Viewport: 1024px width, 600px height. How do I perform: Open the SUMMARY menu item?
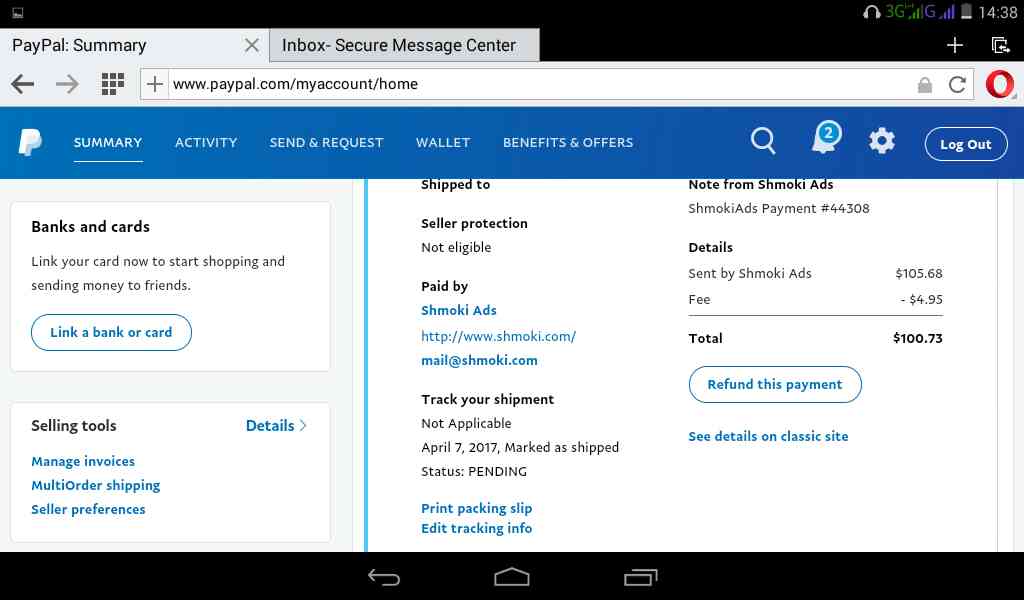108,143
